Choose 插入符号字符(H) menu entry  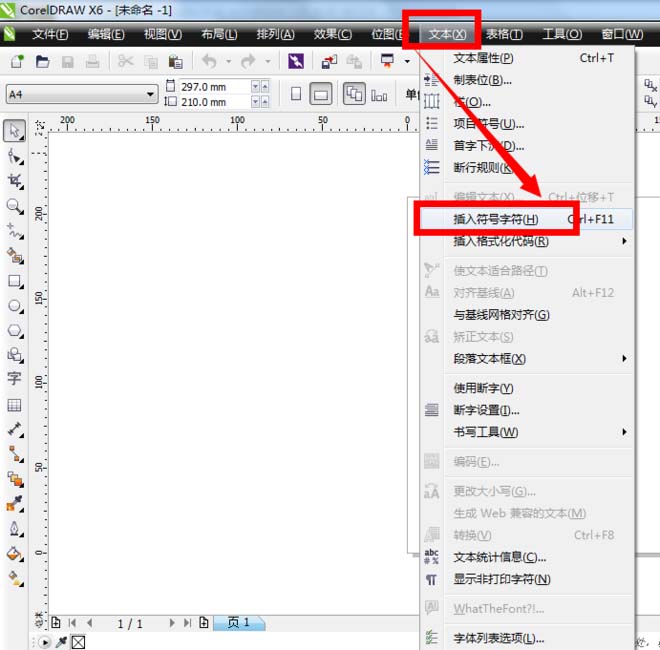526,219
